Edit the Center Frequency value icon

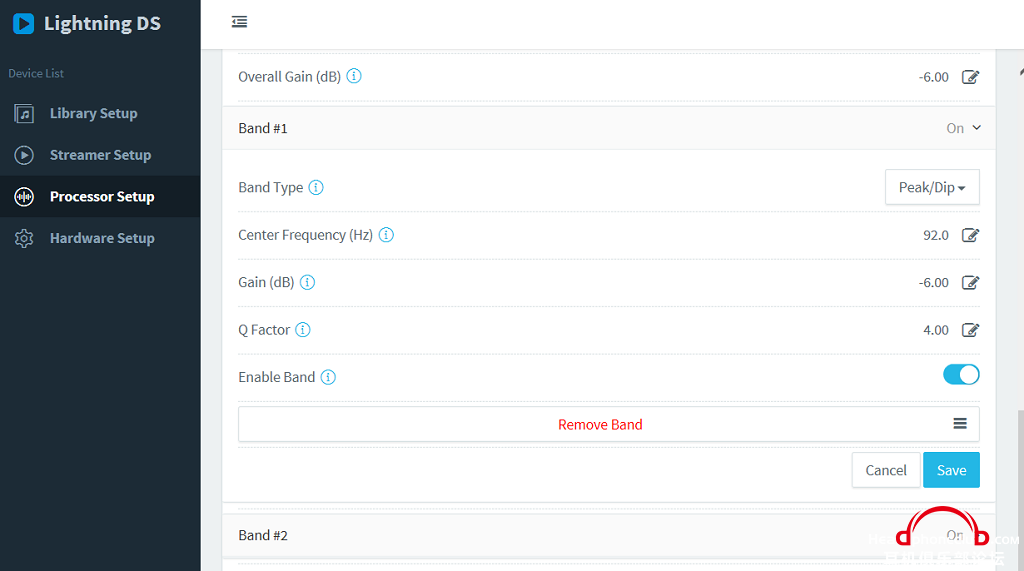tap(970, 235)
